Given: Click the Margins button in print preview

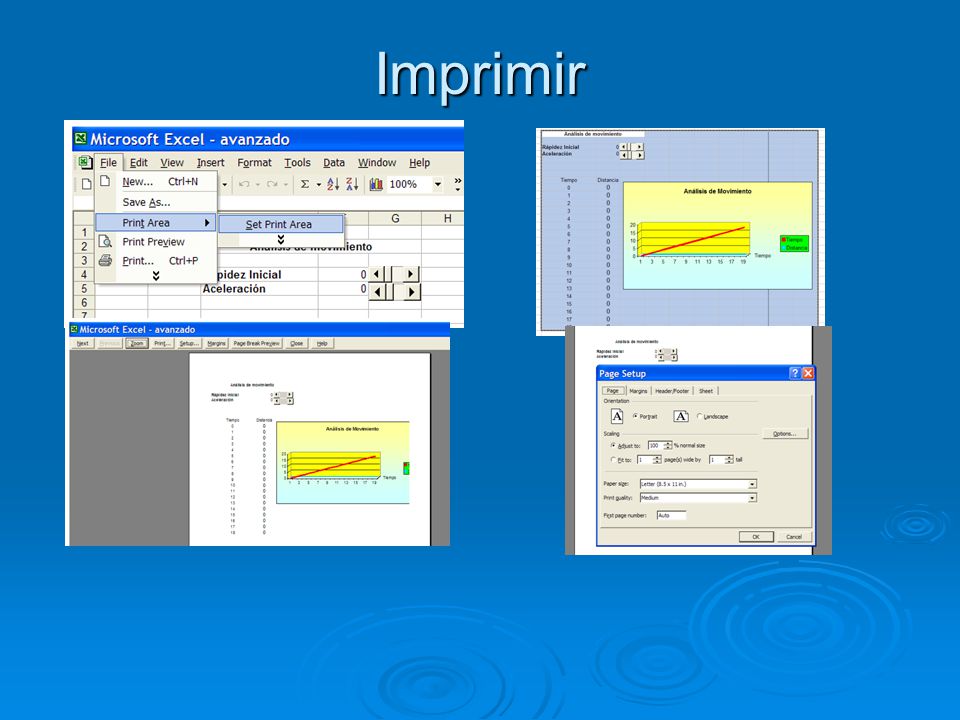Looking at the screenshot, I should pos(216,343).
